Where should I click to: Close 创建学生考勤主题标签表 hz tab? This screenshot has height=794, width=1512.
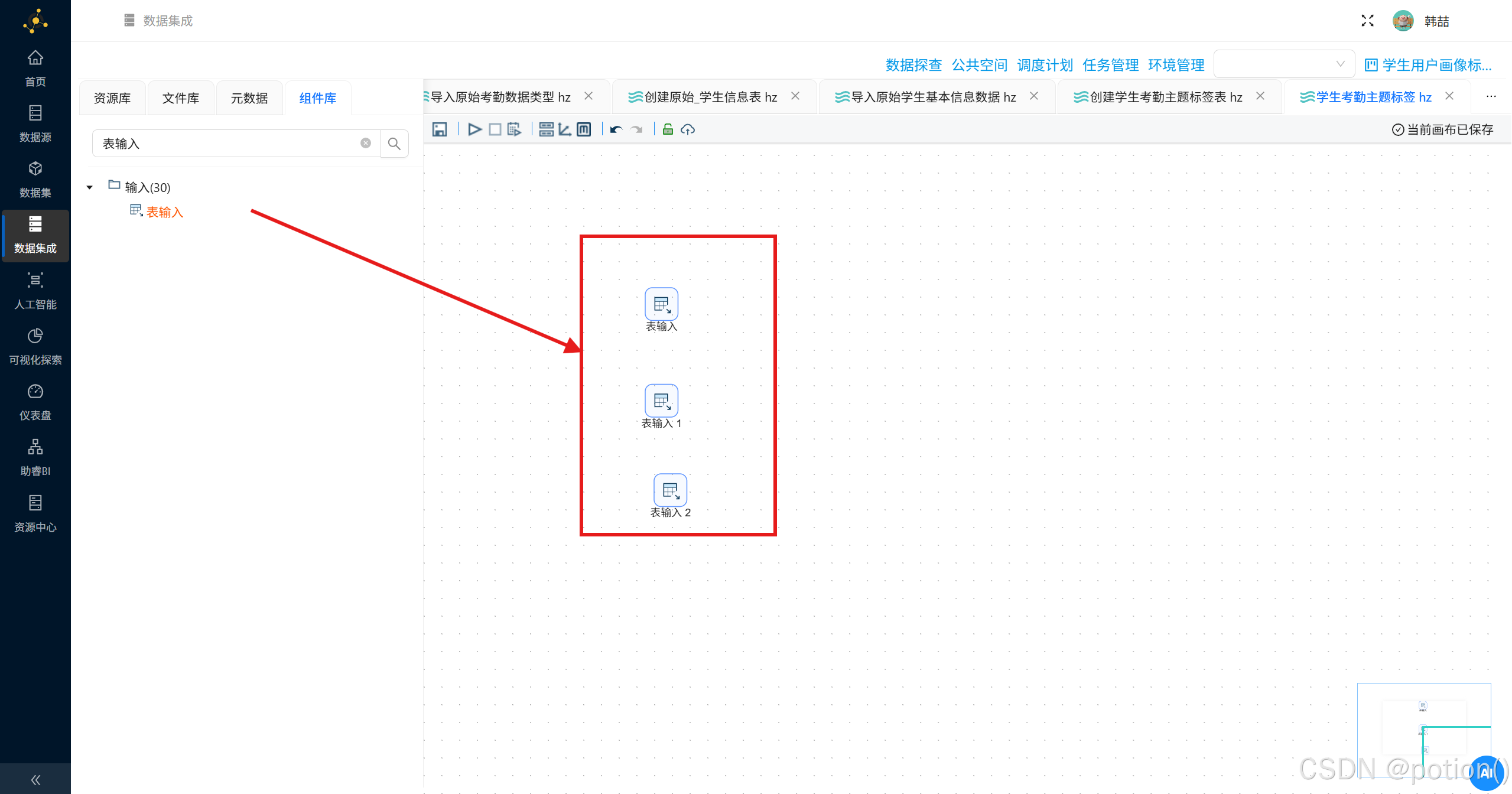[x=1260, y=96]
